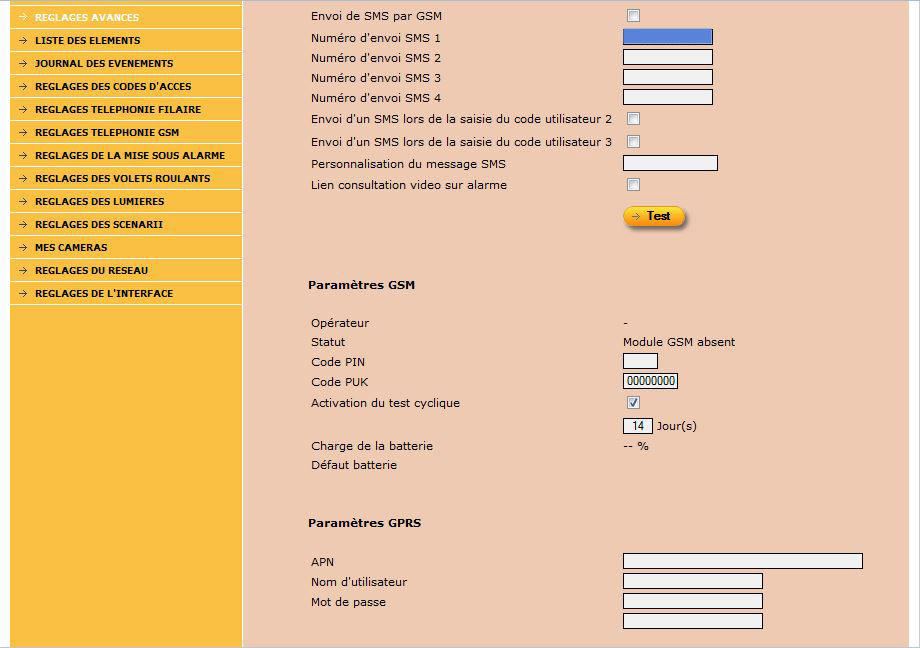The height and width of the screenshot is (648, 920).
Task: Select REGLAGES TELEPHONIE GSM in sidebar
Action: coord(106,133)
